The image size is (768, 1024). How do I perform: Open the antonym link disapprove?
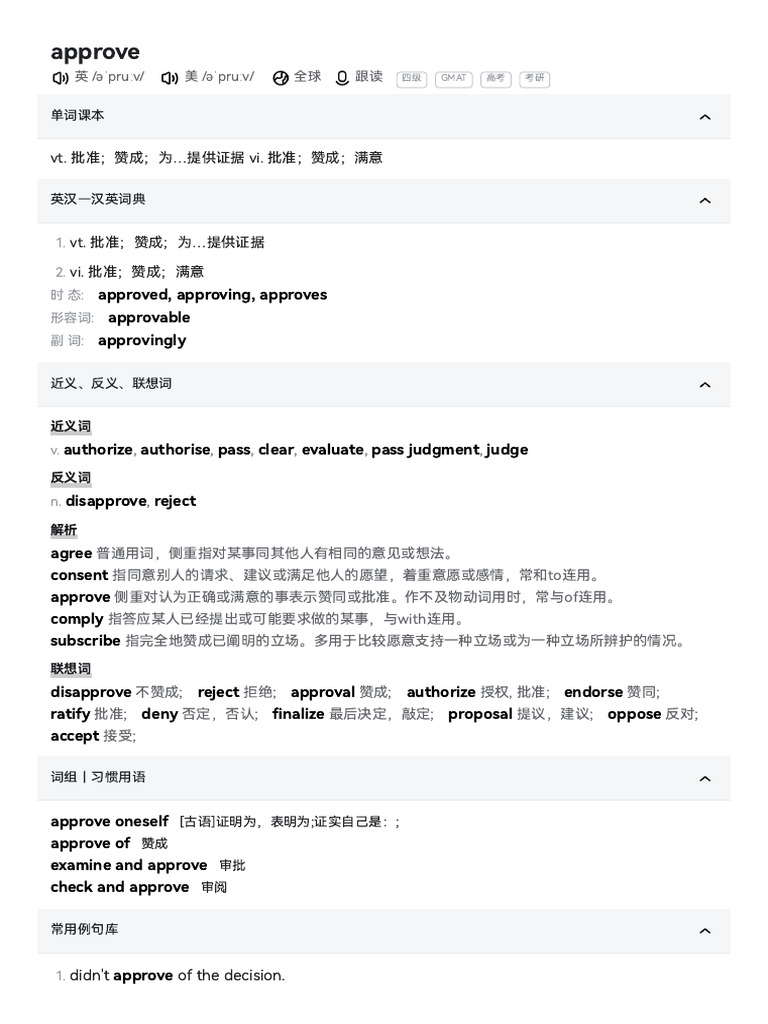tap(106, 501)
